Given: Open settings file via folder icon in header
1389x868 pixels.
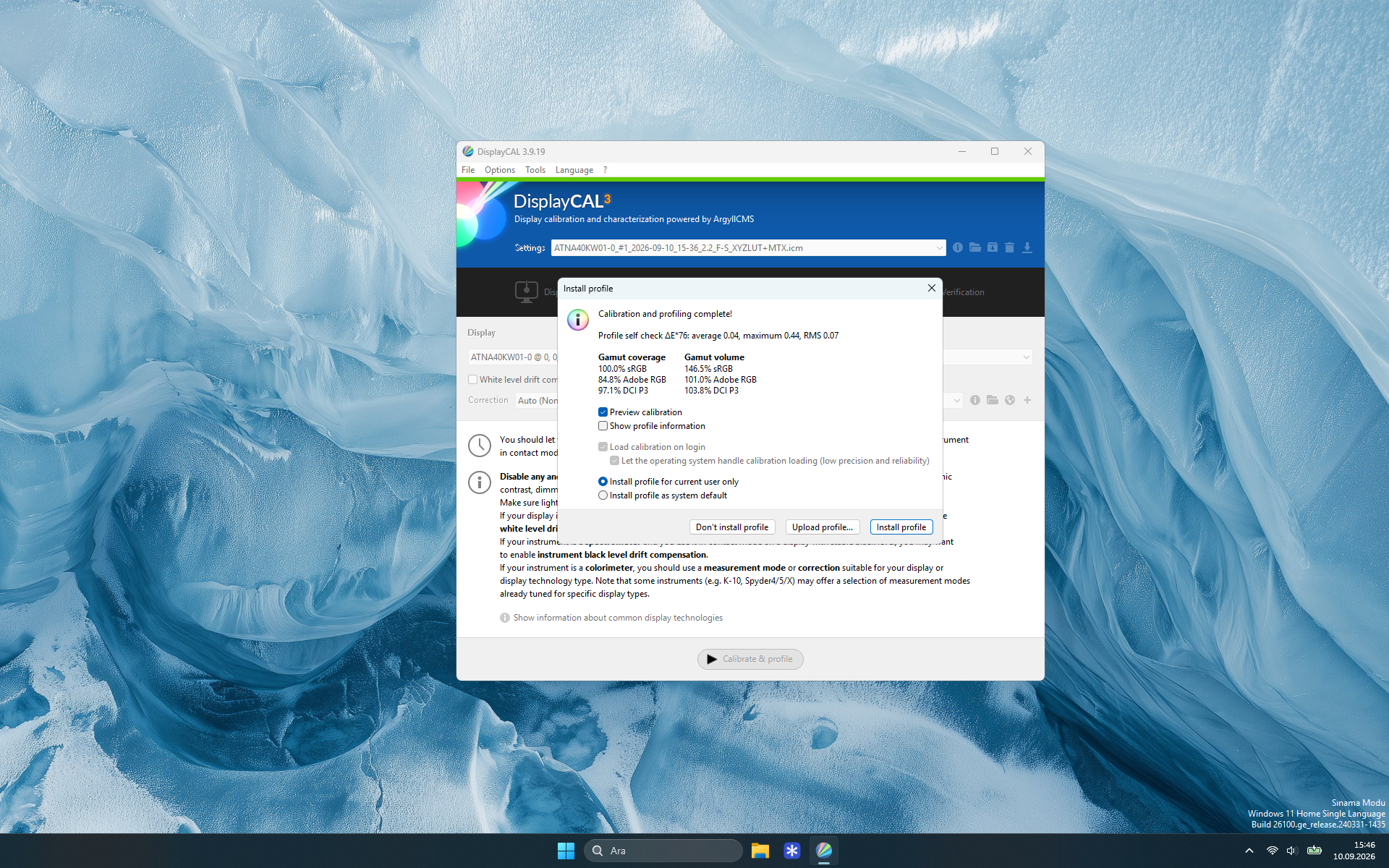Looking at the screenshot, I should [x=975, y=247].
